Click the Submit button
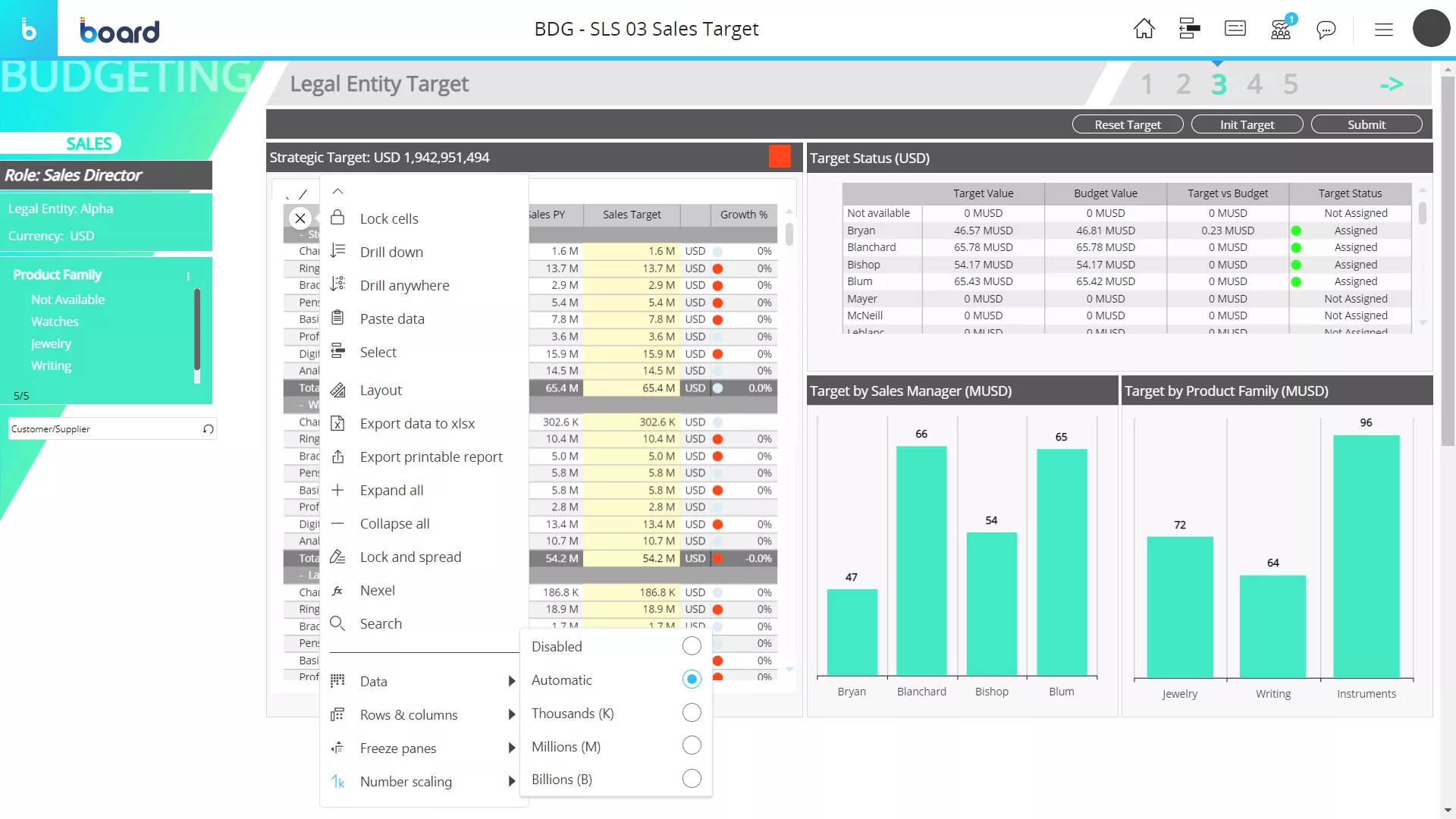This screenshot has height=819, width=1456. (x=1366, y=124)
